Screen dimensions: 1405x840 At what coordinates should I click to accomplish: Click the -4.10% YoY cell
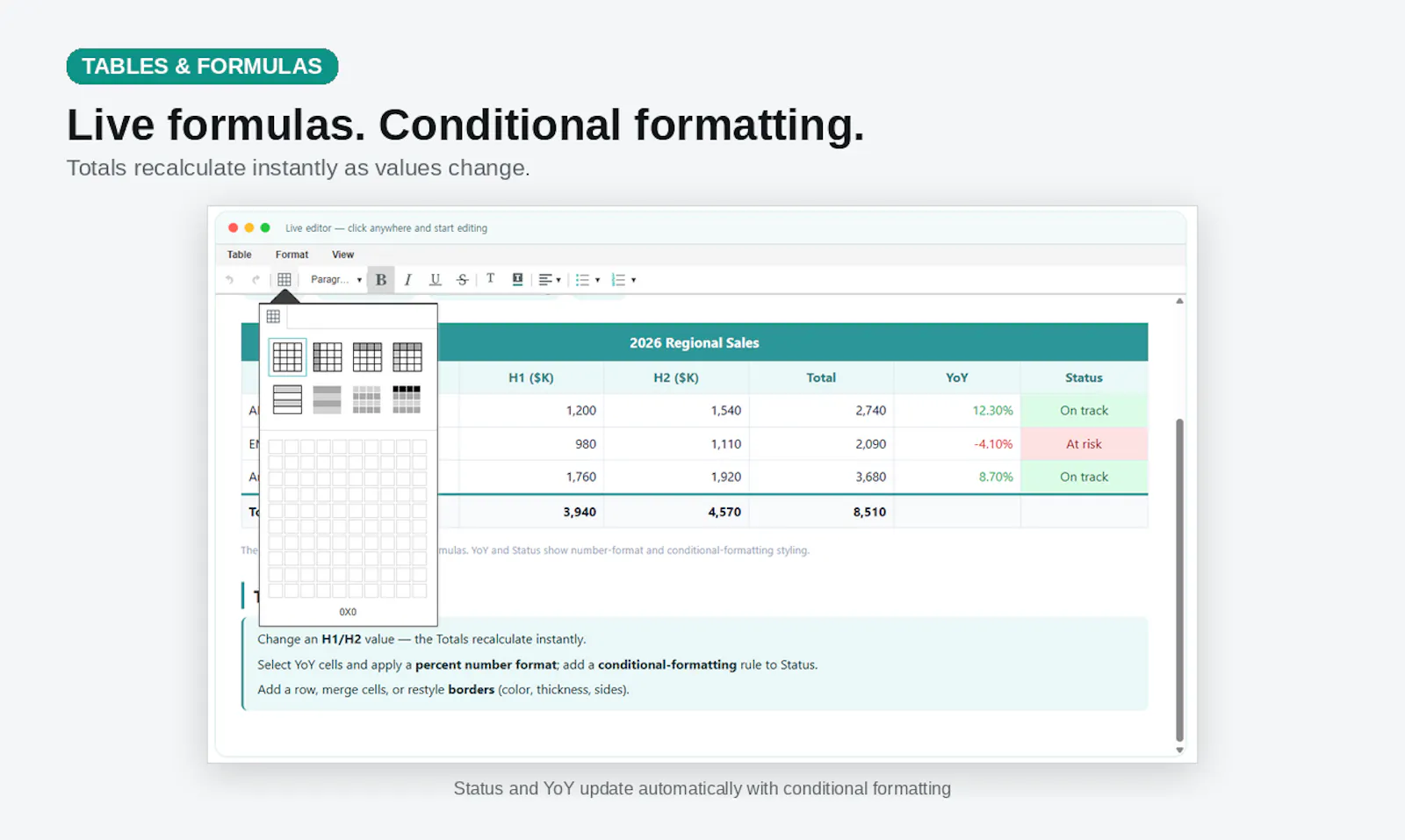pos(957,444)
